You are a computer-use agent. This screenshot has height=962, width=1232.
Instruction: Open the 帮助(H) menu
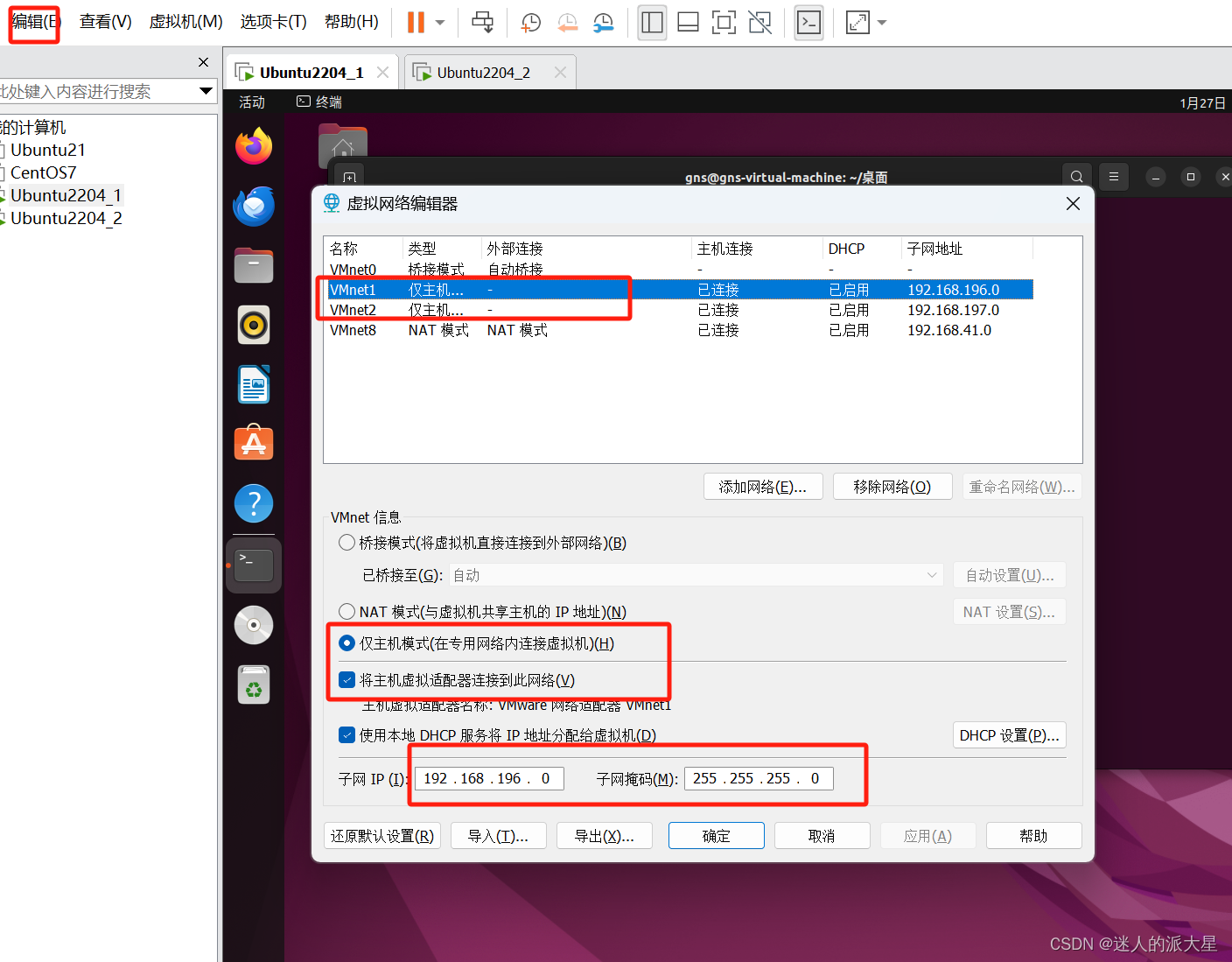tap(351, 22)
